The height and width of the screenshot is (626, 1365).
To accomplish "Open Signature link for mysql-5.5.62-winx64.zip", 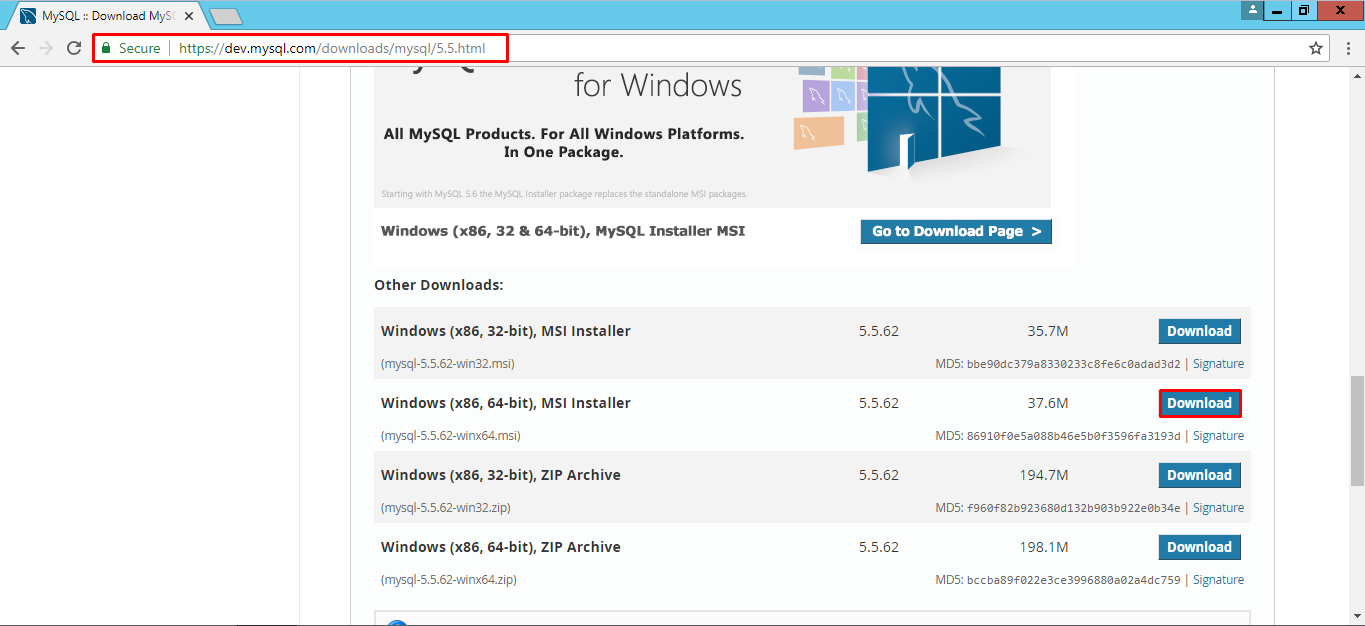I will [x=1218, y=580].
